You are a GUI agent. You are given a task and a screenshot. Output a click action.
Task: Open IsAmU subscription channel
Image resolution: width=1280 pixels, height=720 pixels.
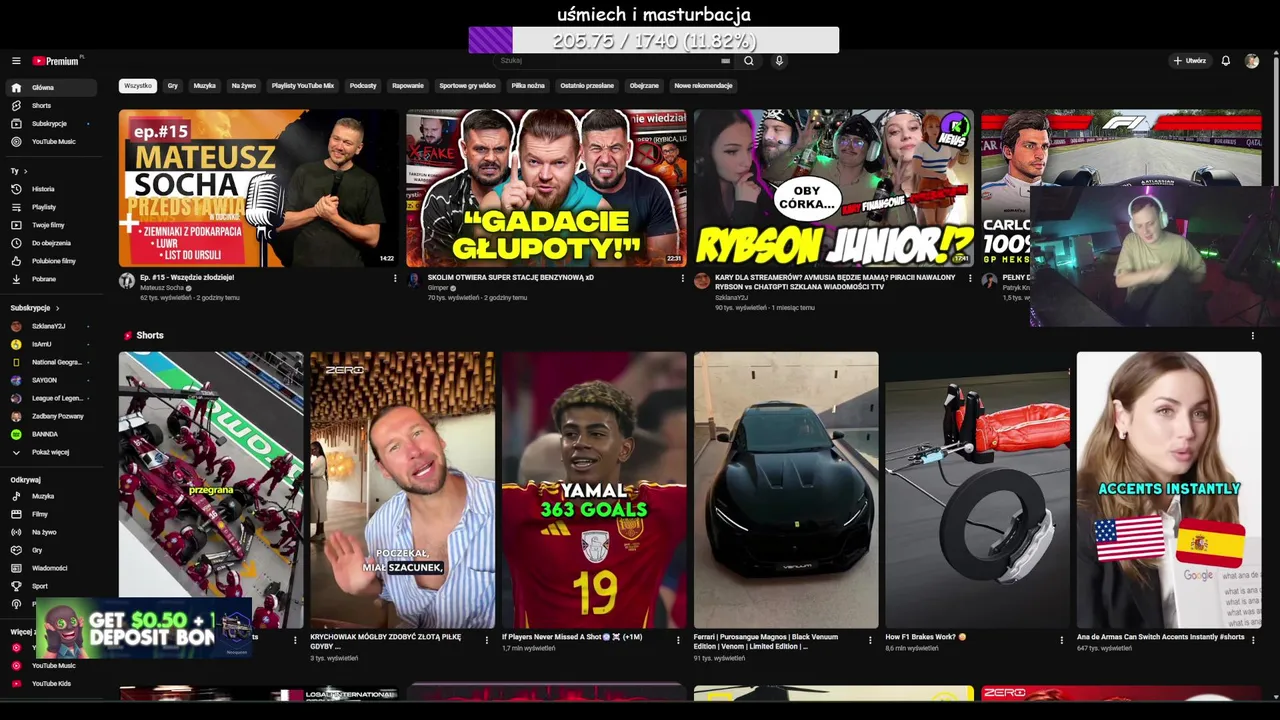coord(52,344)
